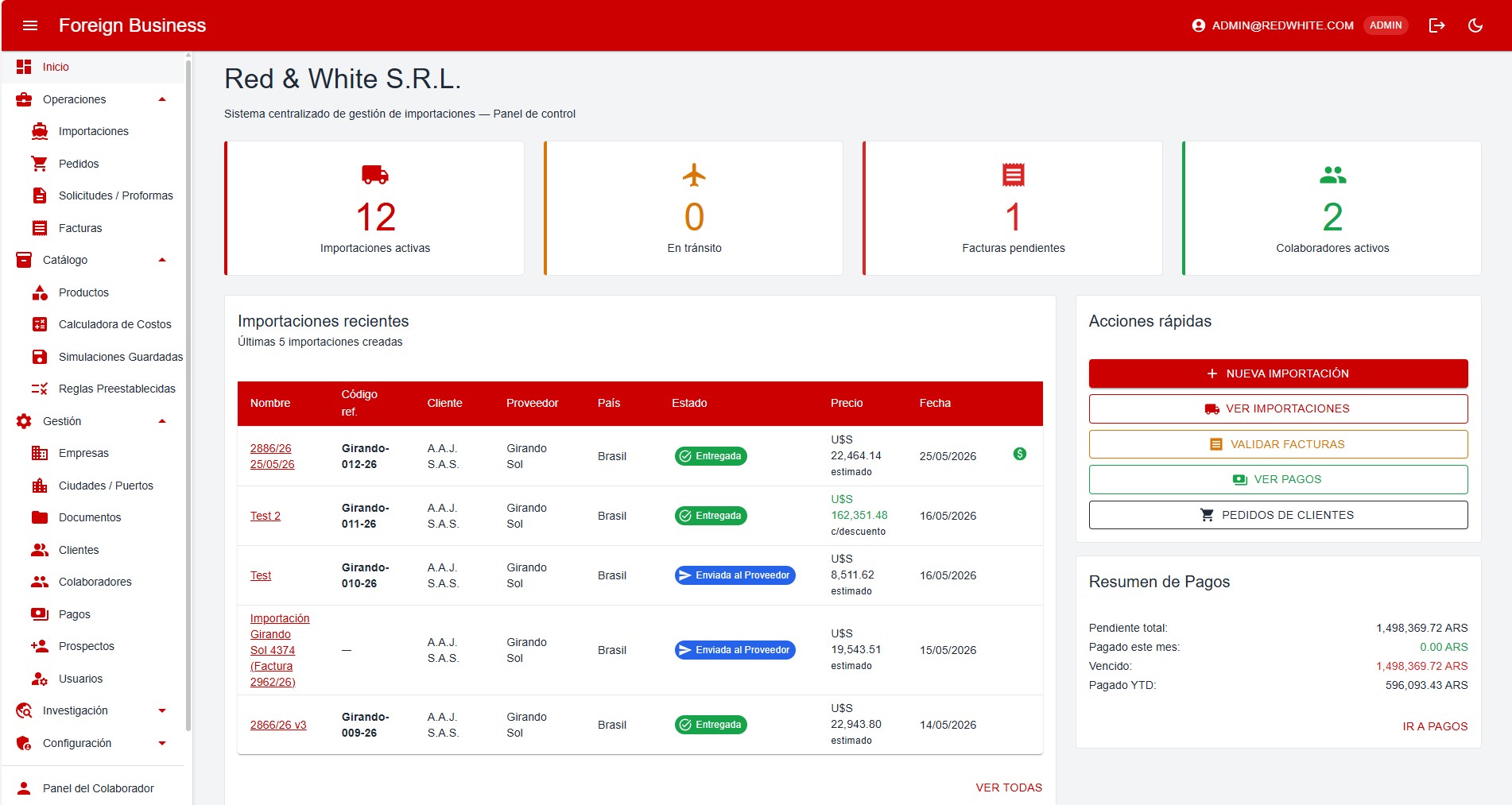Viewport: 1512px width, 805px height.
Task: Open Inicio dashboard icon in sidebar
Action: pyautogui.click(x=24, y=67)
